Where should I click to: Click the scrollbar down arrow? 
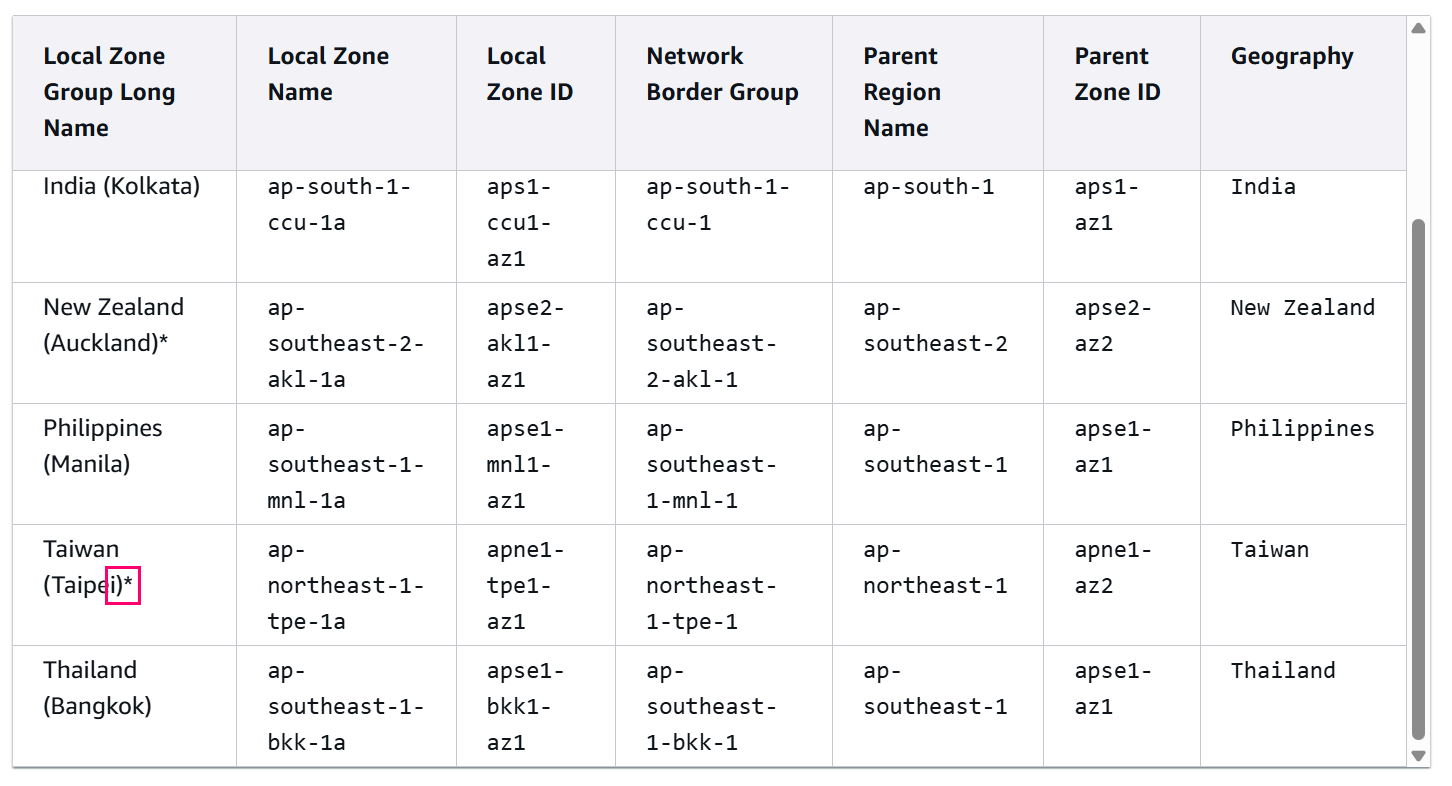[x=1419, y=757]
